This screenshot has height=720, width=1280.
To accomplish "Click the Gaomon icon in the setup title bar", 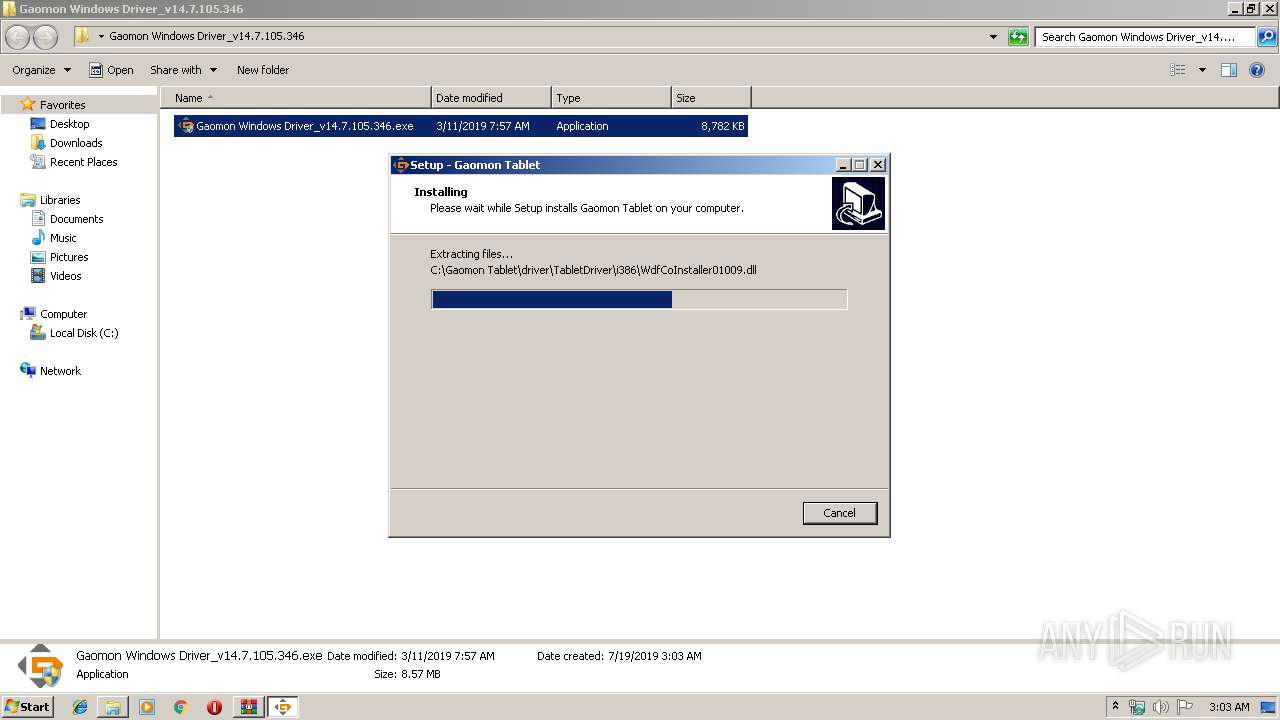I will [x=401, y=165].
